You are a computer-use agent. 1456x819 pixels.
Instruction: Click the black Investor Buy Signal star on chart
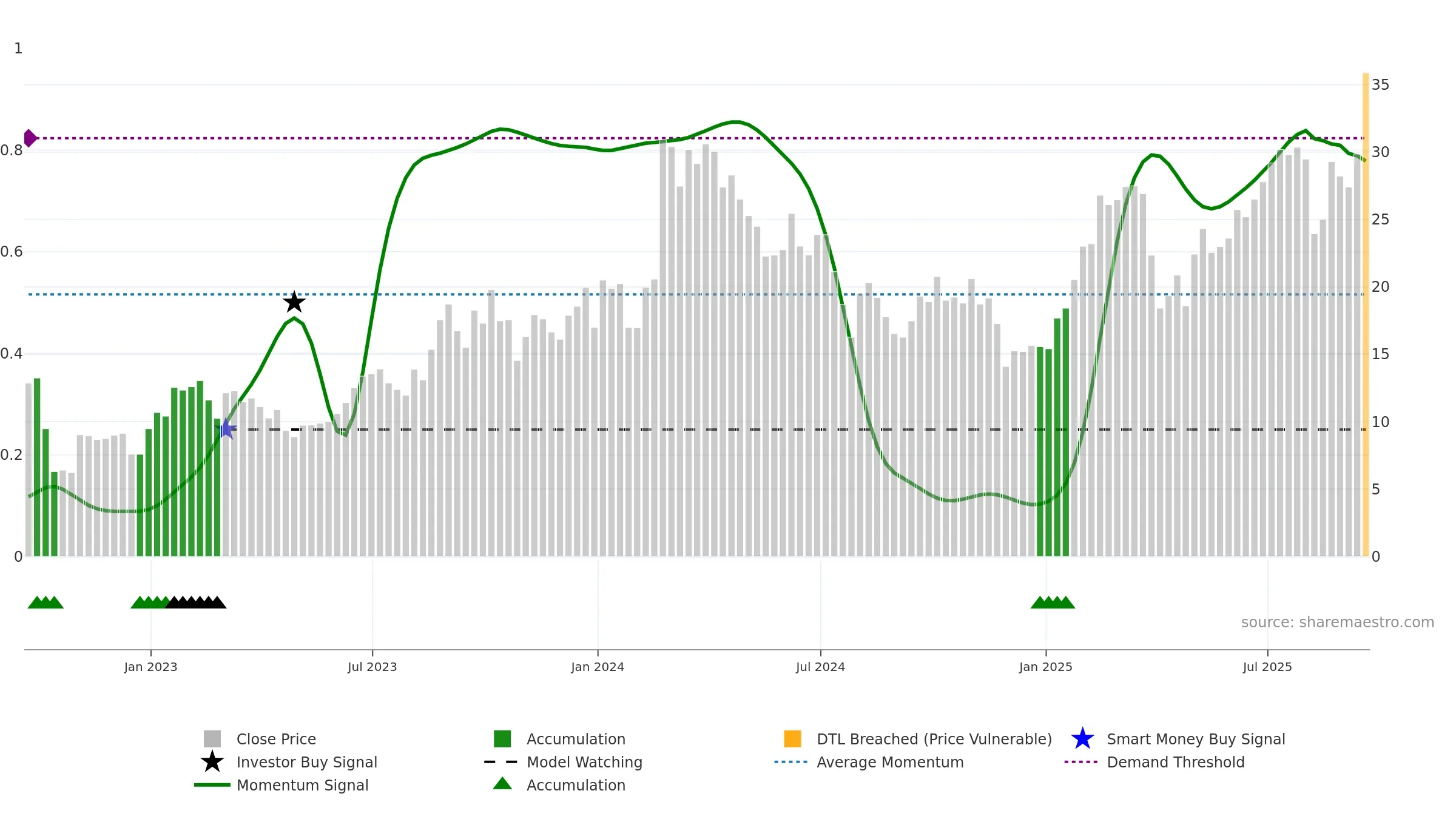(x=294, y=302)
